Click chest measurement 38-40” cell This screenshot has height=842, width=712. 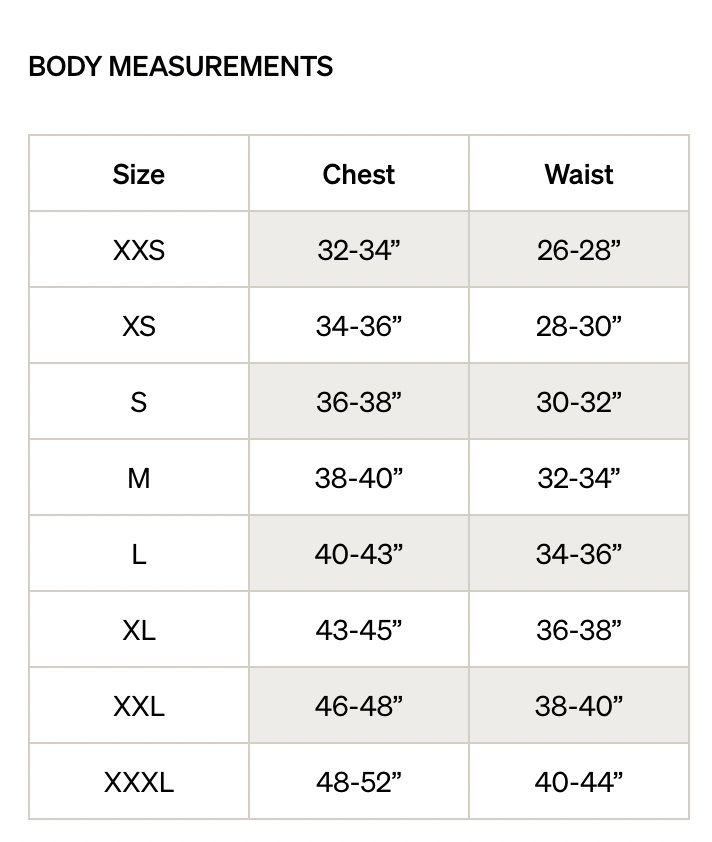(359, 477)
